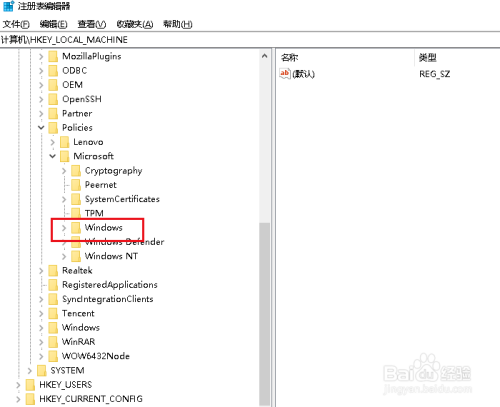Open the 帮助(H) menu
500x407 pixels.
coord(177,24)
